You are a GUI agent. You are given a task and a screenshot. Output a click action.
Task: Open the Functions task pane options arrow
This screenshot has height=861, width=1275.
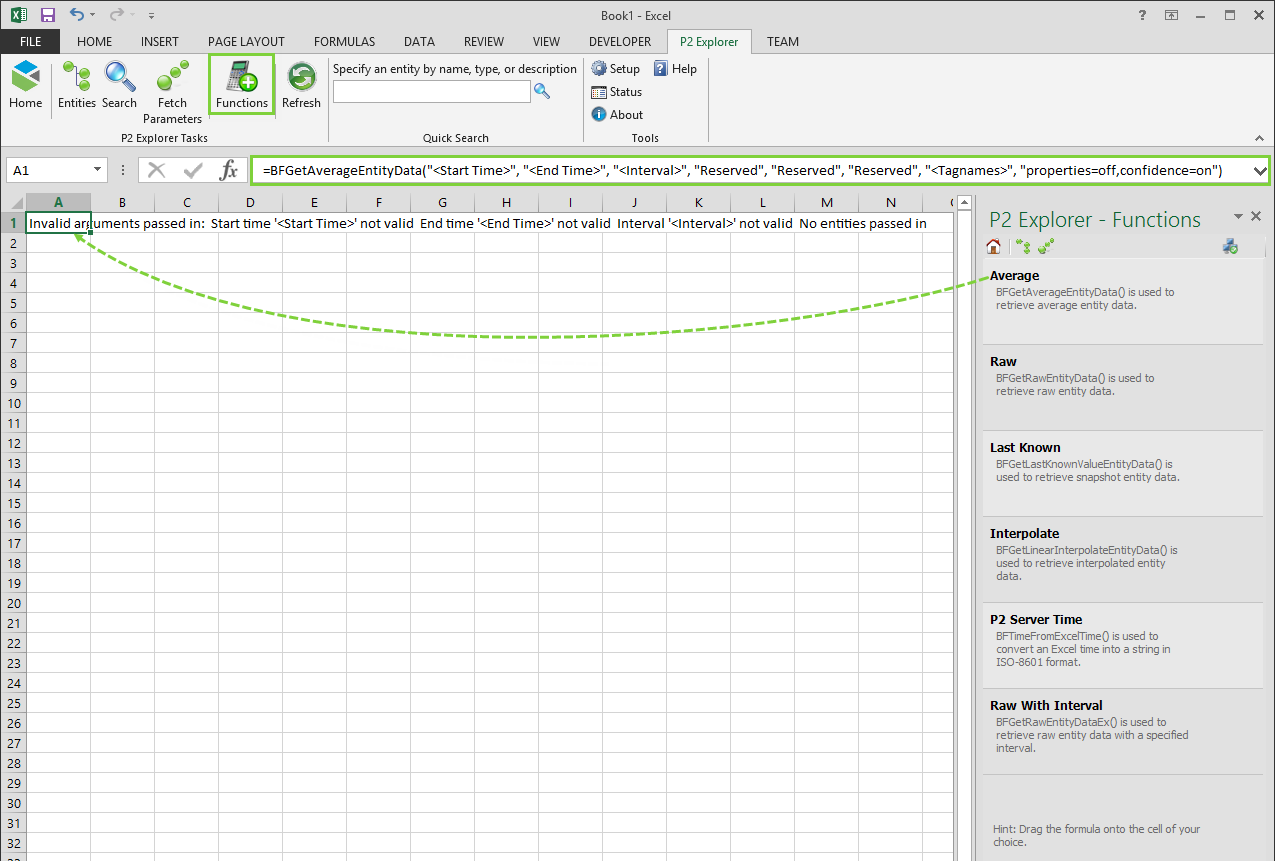(x=1238, y=216)
